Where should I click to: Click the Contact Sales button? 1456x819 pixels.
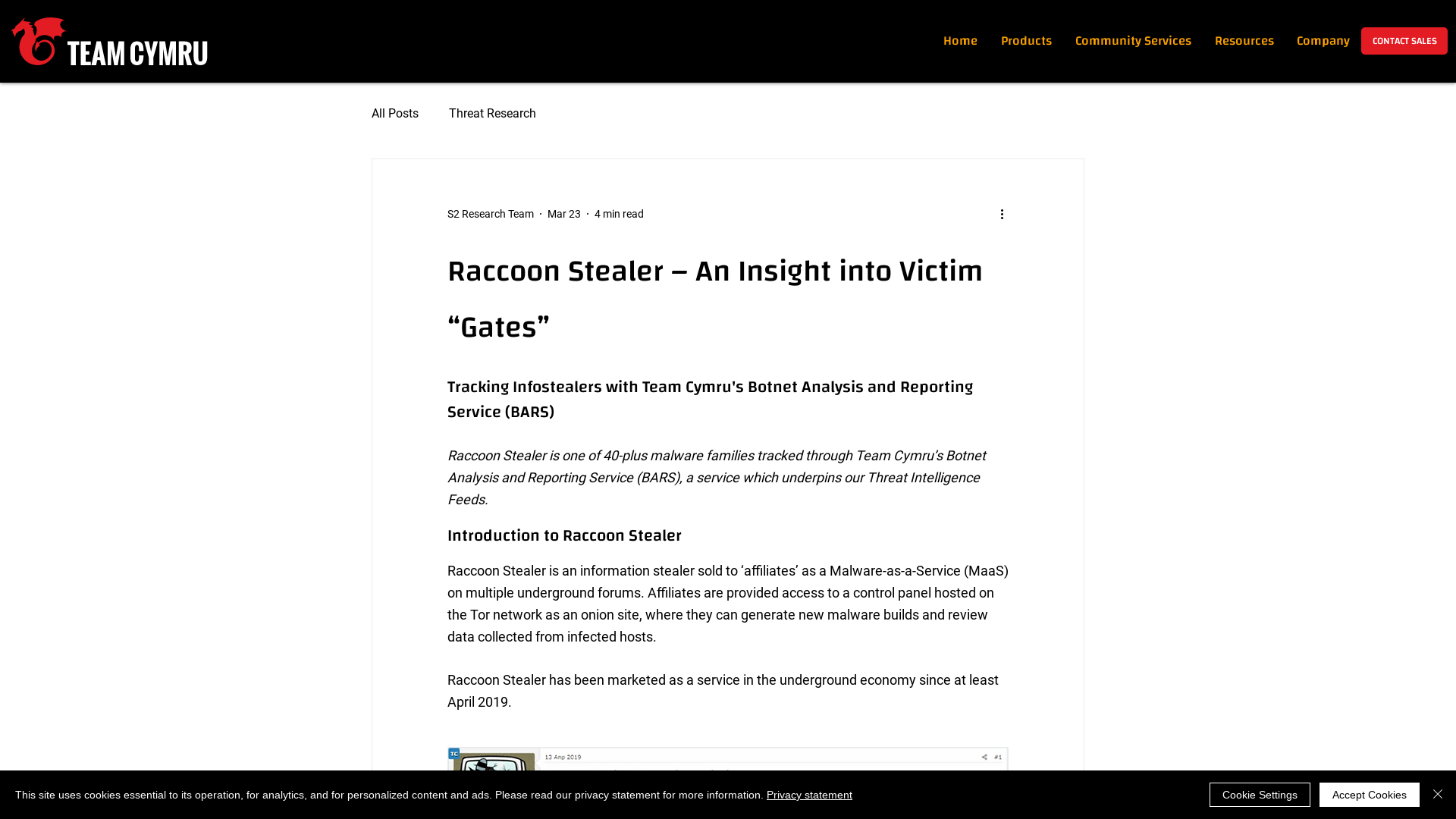pos(1404,41)
